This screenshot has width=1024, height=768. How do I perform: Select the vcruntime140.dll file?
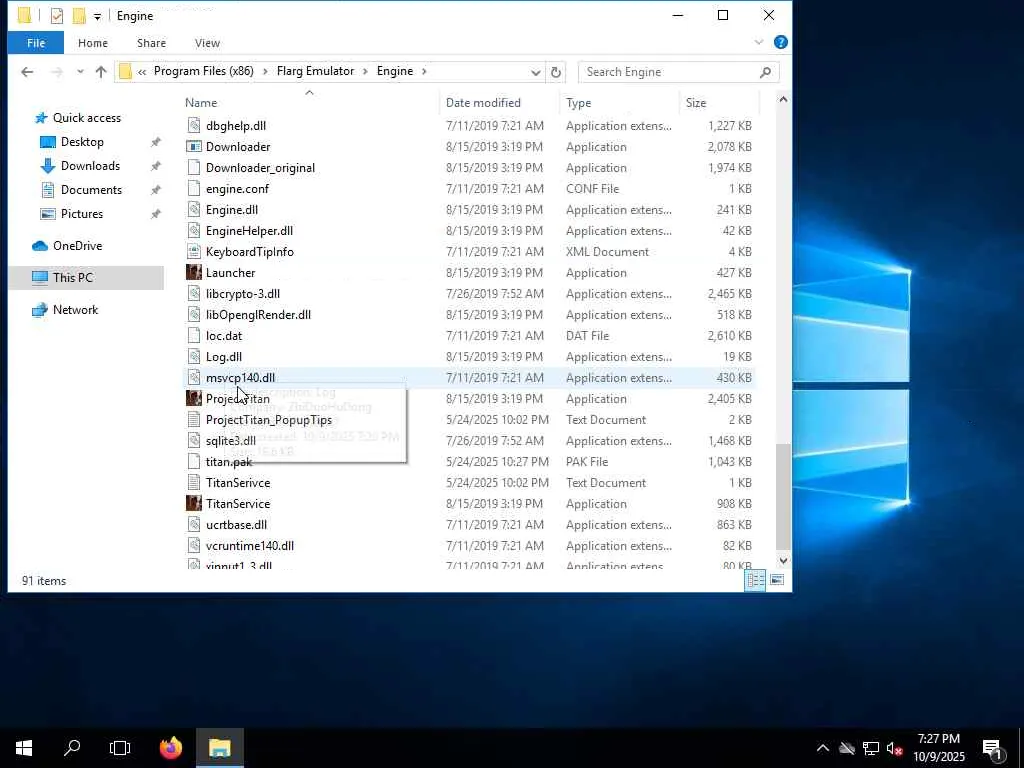[x=470, y=545]
